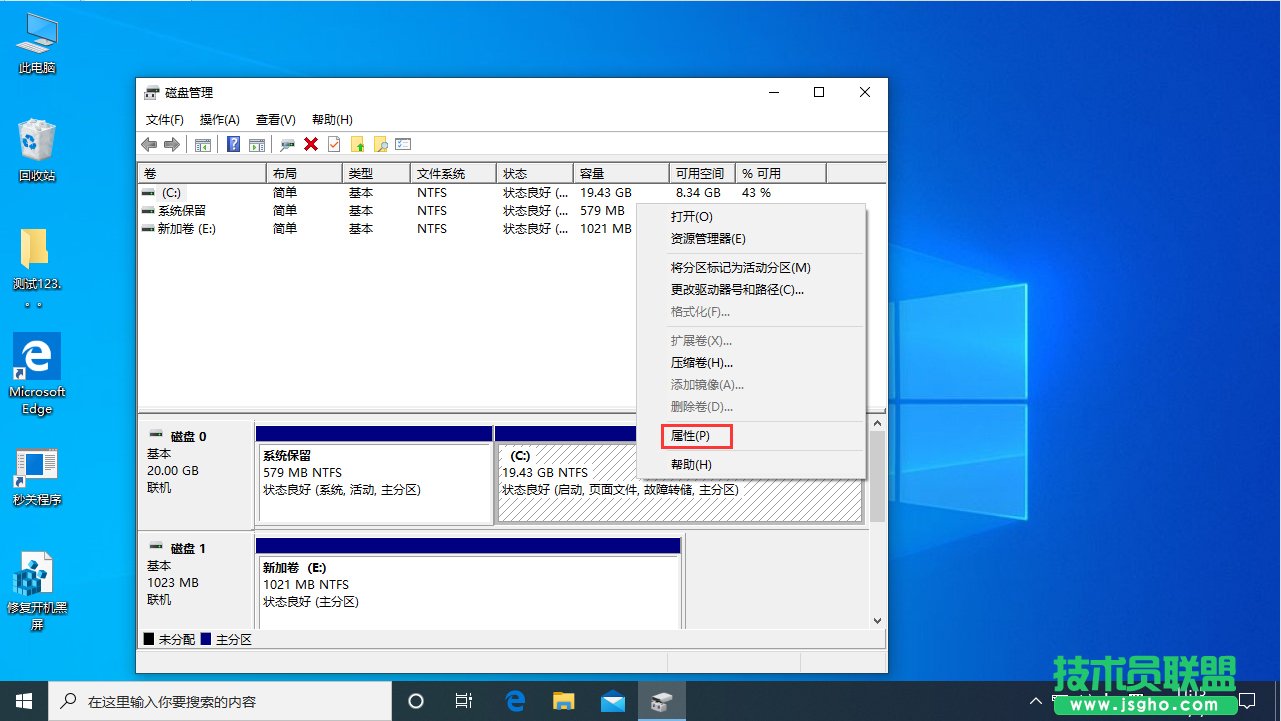Click the Windows Start button
1281x721 pixels.
pyautogui.click(x=24, y=702)
